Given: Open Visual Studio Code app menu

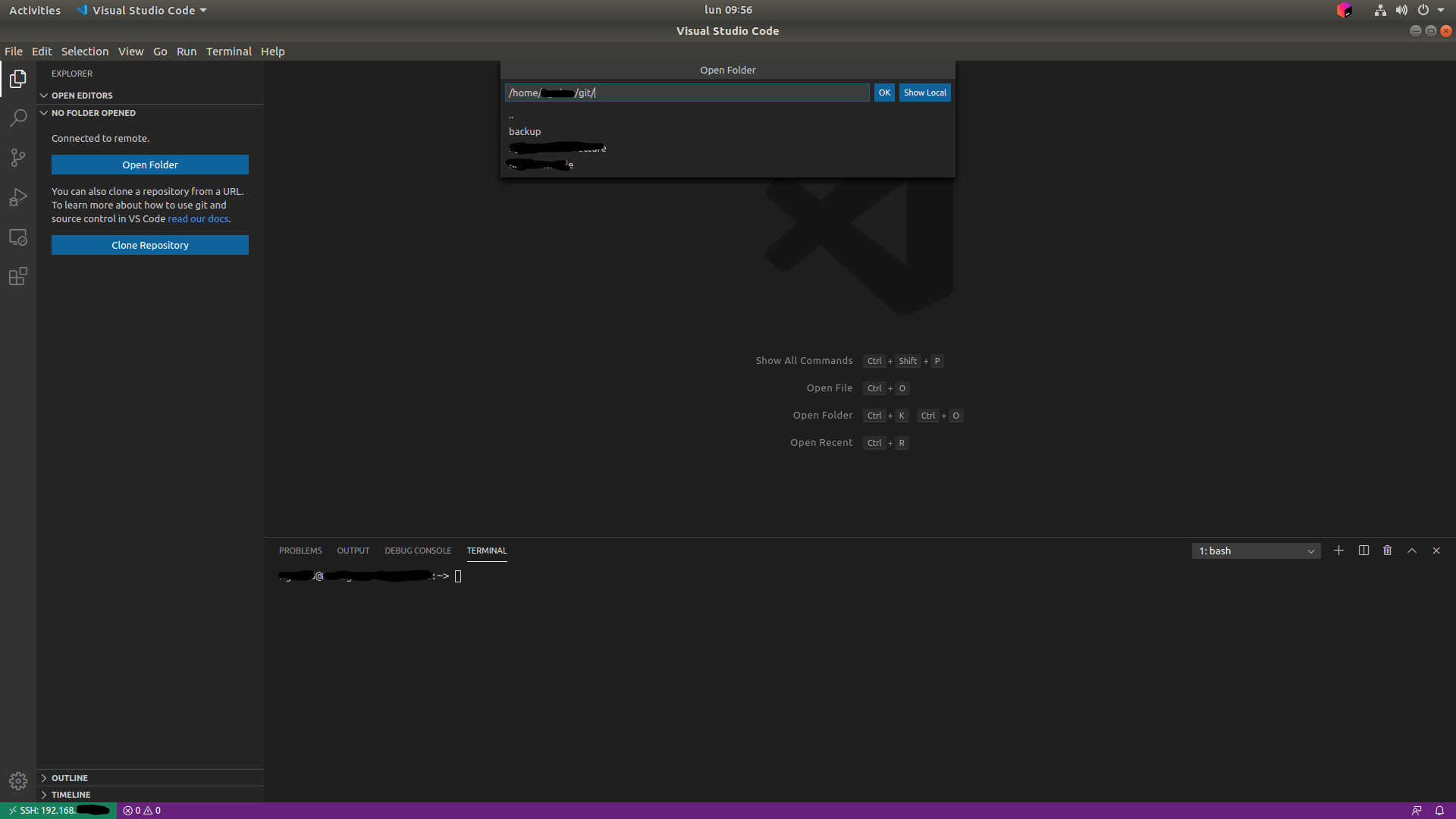Looking at the screenshot, I should pyautogui.click(x=142, y=10).
